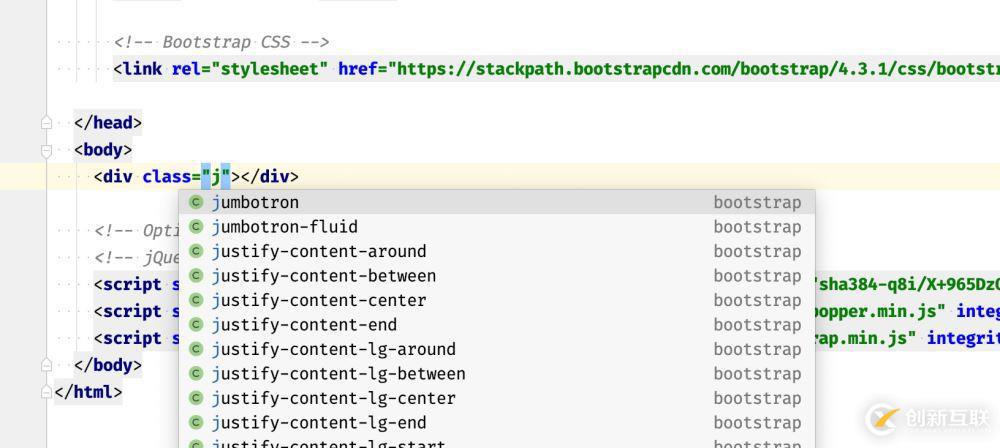
Task: Click the class icon beside justify-content-between
Action: pos(196,276)
